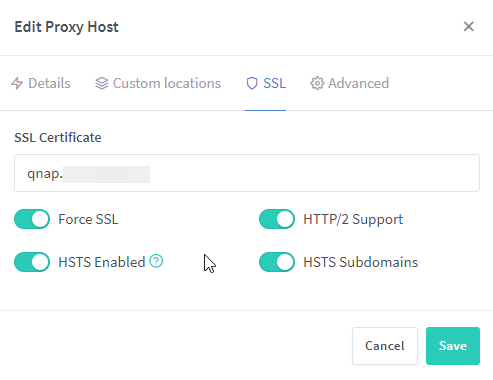Toggle the HSTS Enabled switch
The width and height of the screenshot is (493, 380).
point(32,262)
